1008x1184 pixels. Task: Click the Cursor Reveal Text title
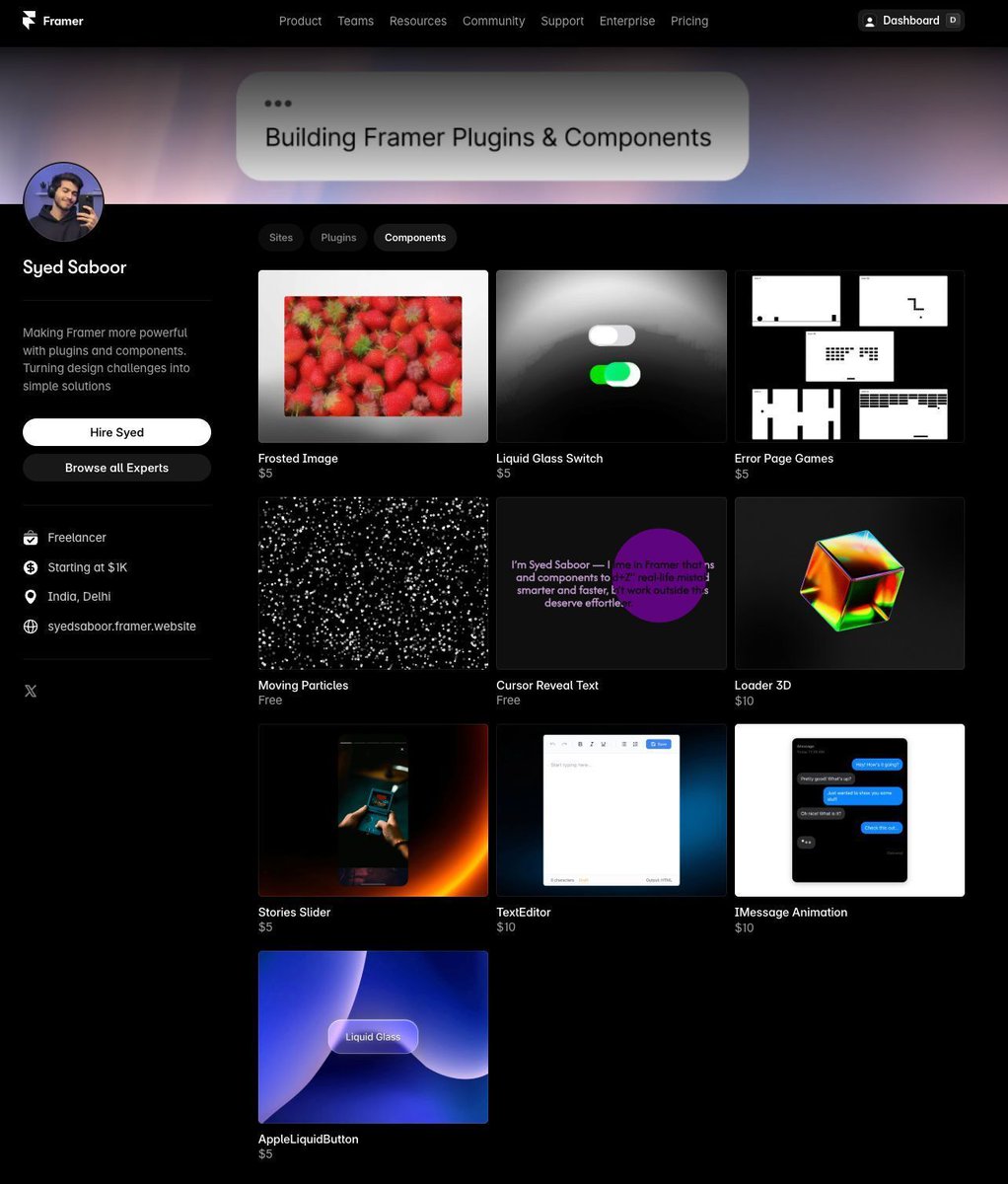pos(547,686)
